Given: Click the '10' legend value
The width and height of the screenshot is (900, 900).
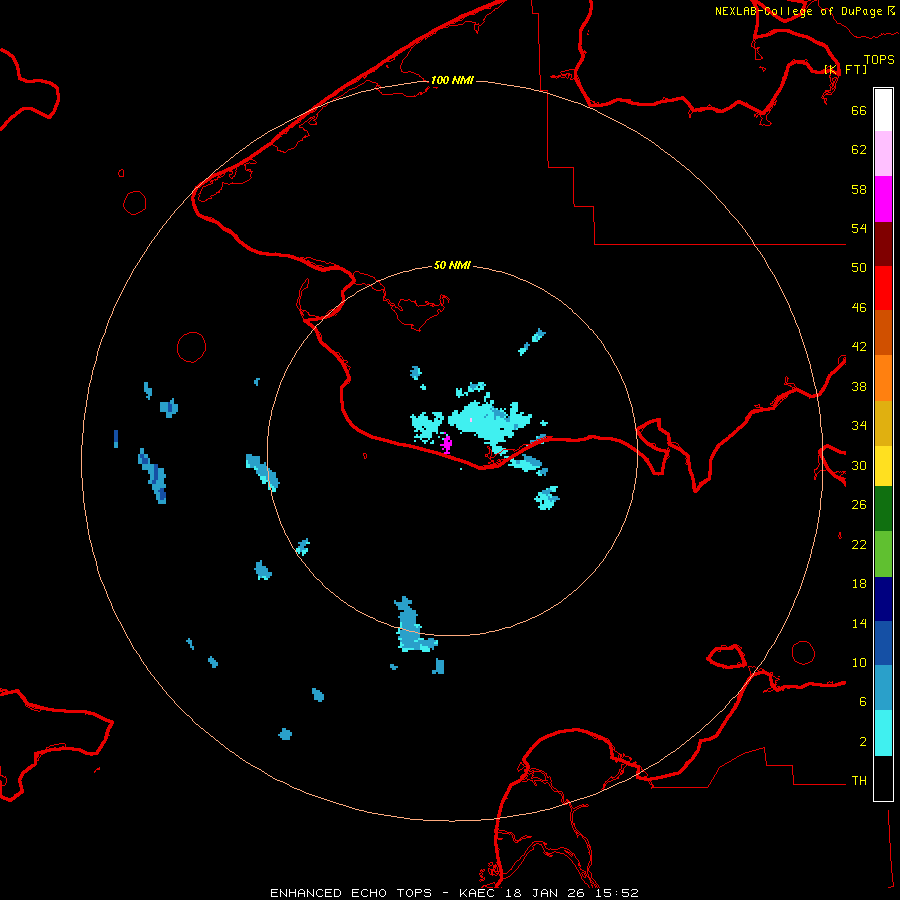Looking at the screenshot, I should (859, 663).
